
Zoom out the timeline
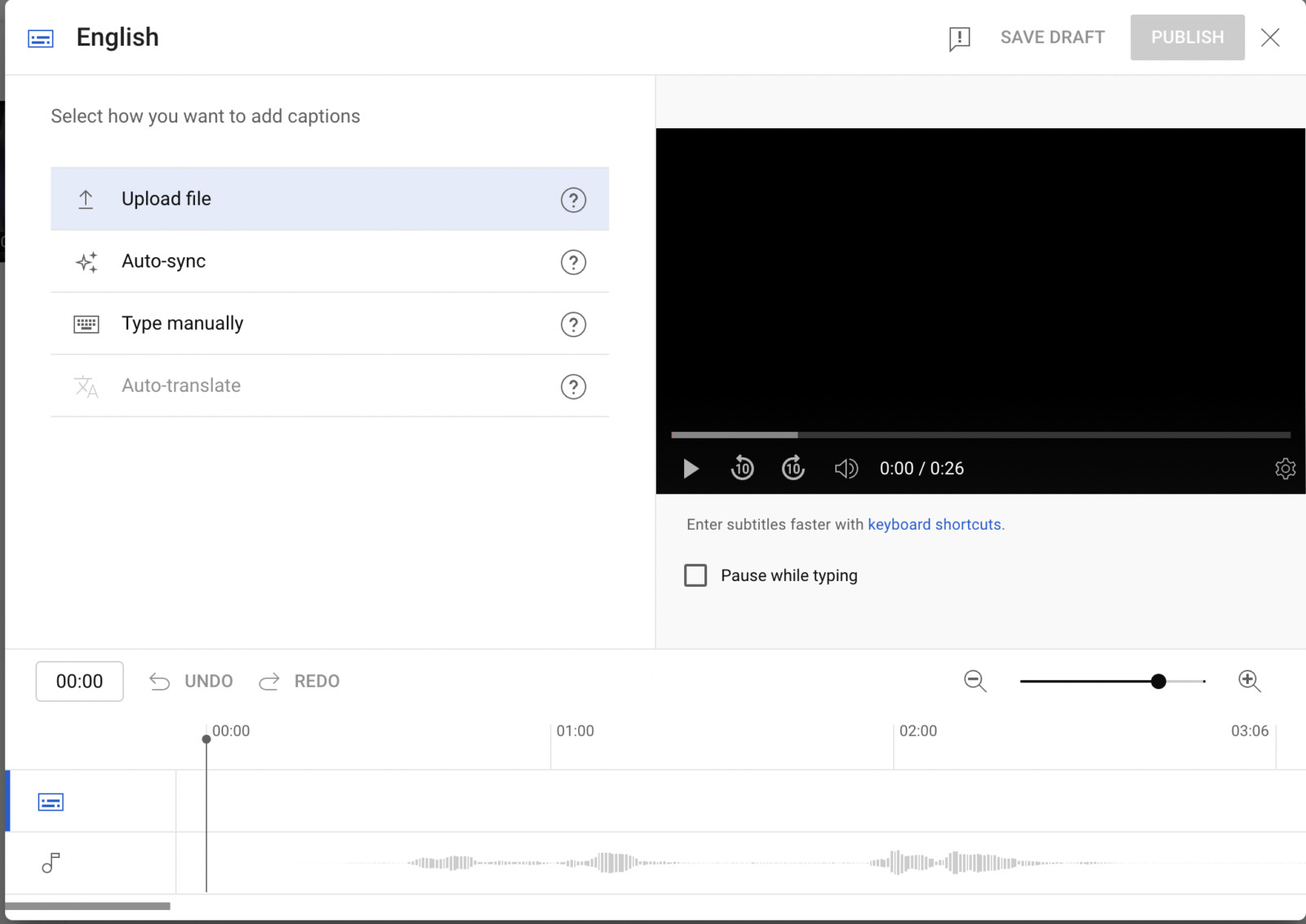pos(975,681)
